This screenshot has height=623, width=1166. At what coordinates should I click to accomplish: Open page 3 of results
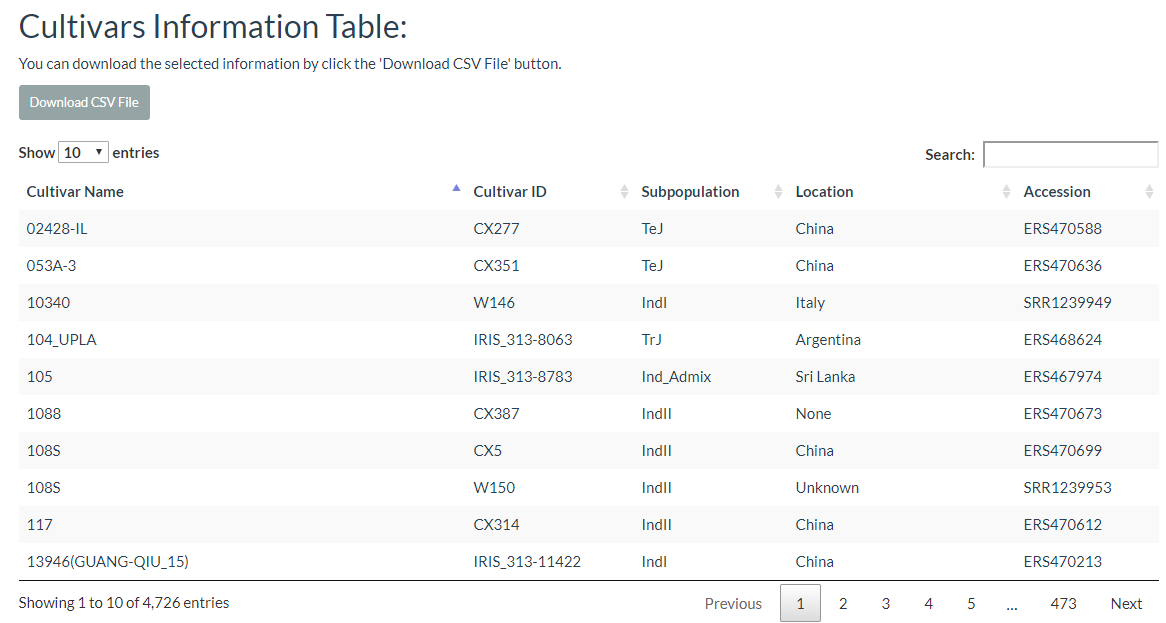(x=886, y=604)
